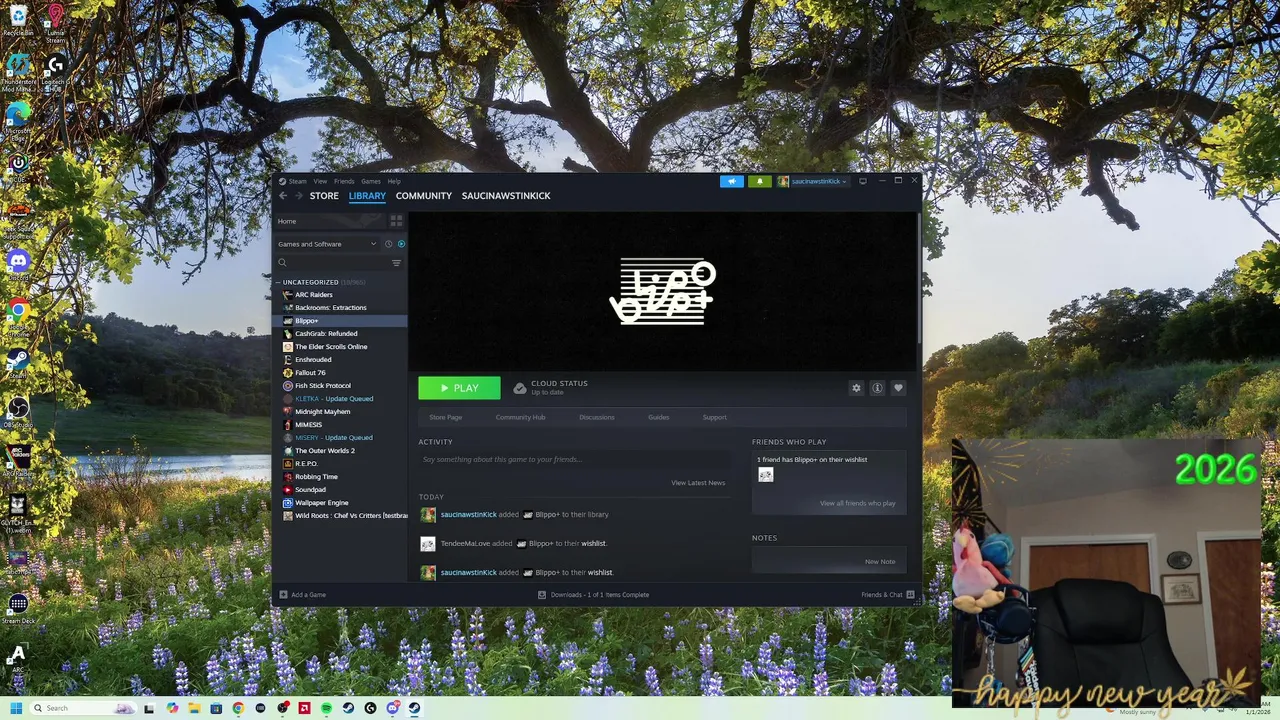
Task: Open the View menu
Action: [320, 181]
